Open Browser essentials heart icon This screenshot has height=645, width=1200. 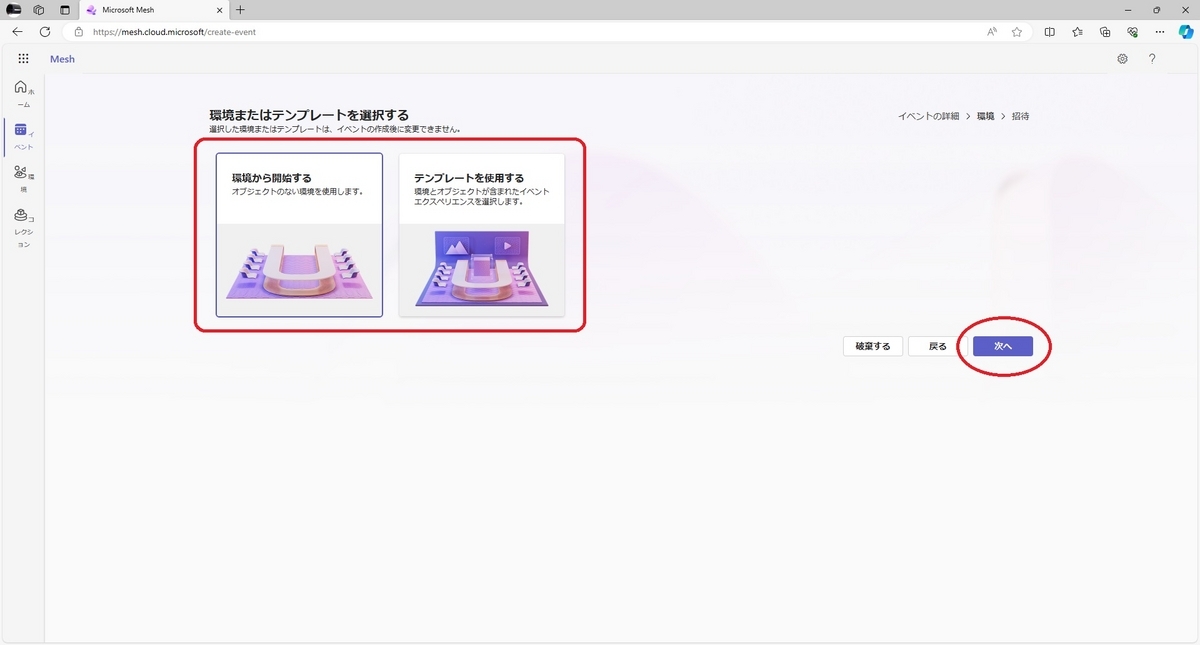[x=1132, y=32]
